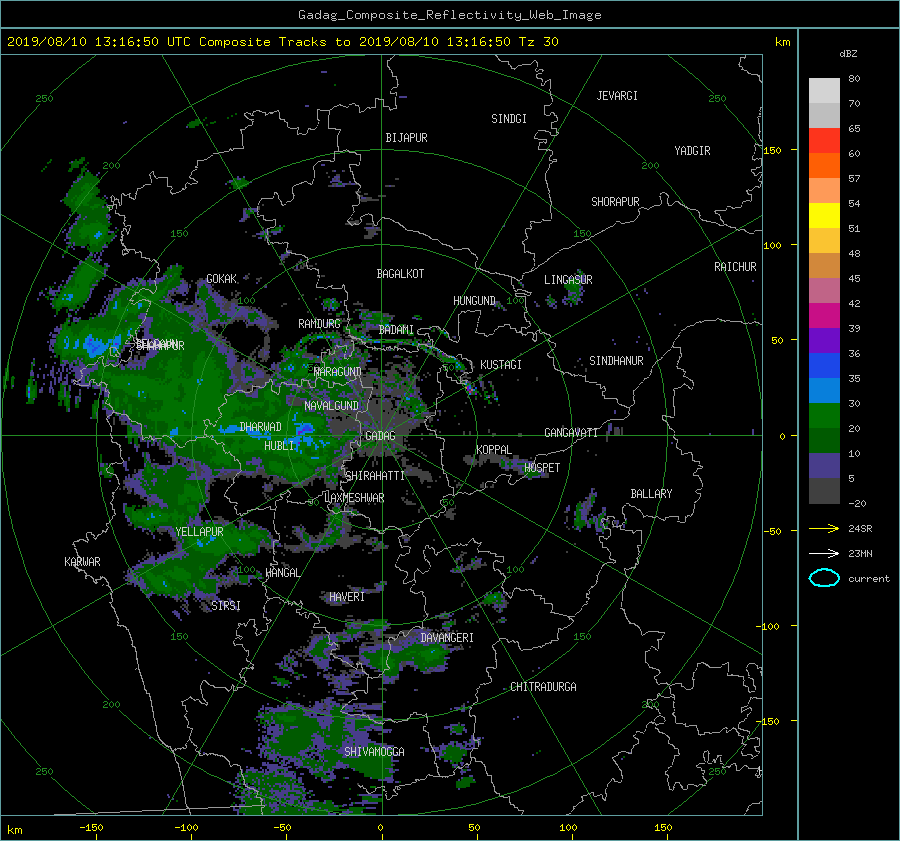Select the SINDGI label on the map

pyautogui.click(x=509, y=119)
